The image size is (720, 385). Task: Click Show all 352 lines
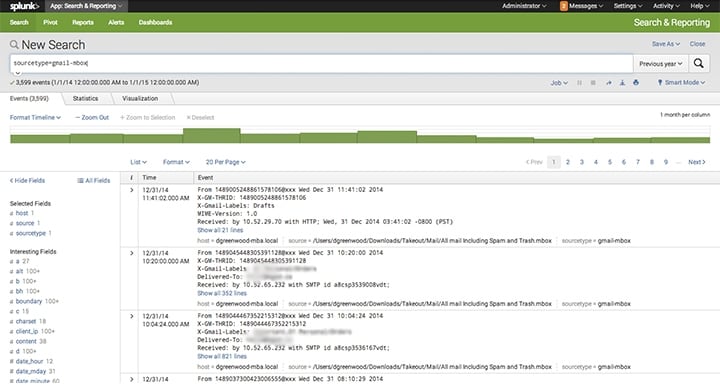222,293
